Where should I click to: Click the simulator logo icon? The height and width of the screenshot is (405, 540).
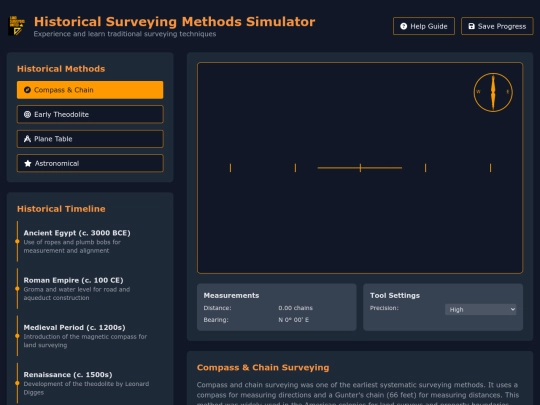coord(17,25)
